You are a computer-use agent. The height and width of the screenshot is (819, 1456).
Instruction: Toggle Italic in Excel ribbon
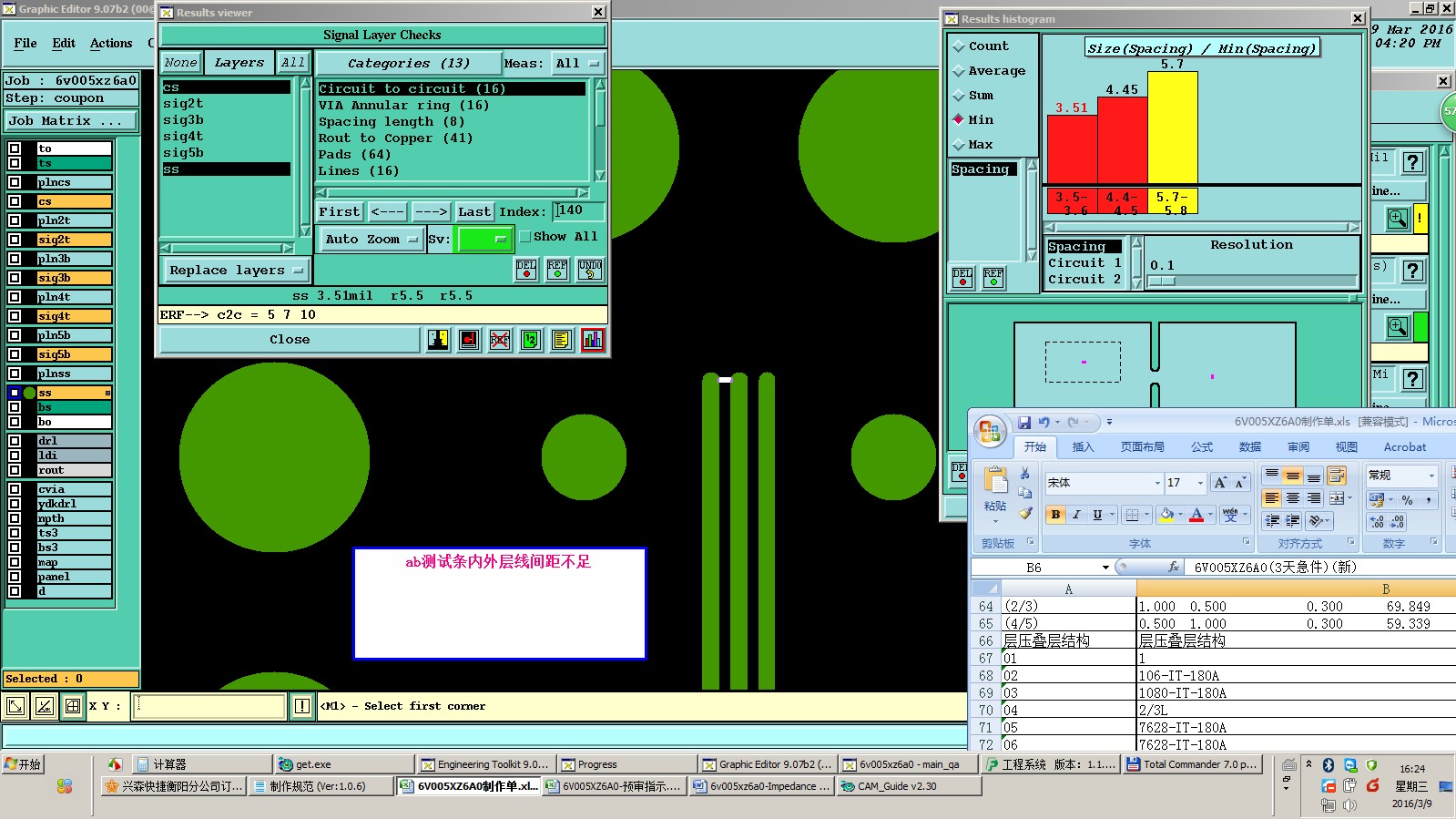point(1076,515)
